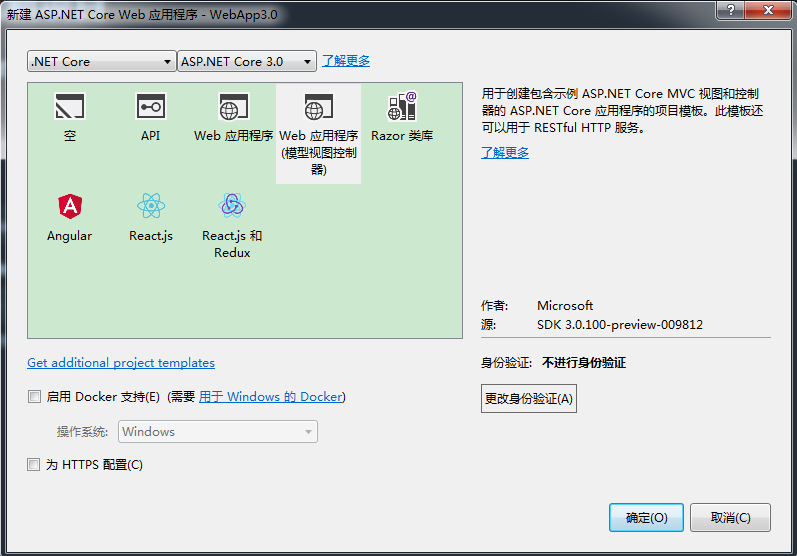The width and height of the screenshot is (797, 556).
Task: Select the Angular template icon
Action: (70, 206)
